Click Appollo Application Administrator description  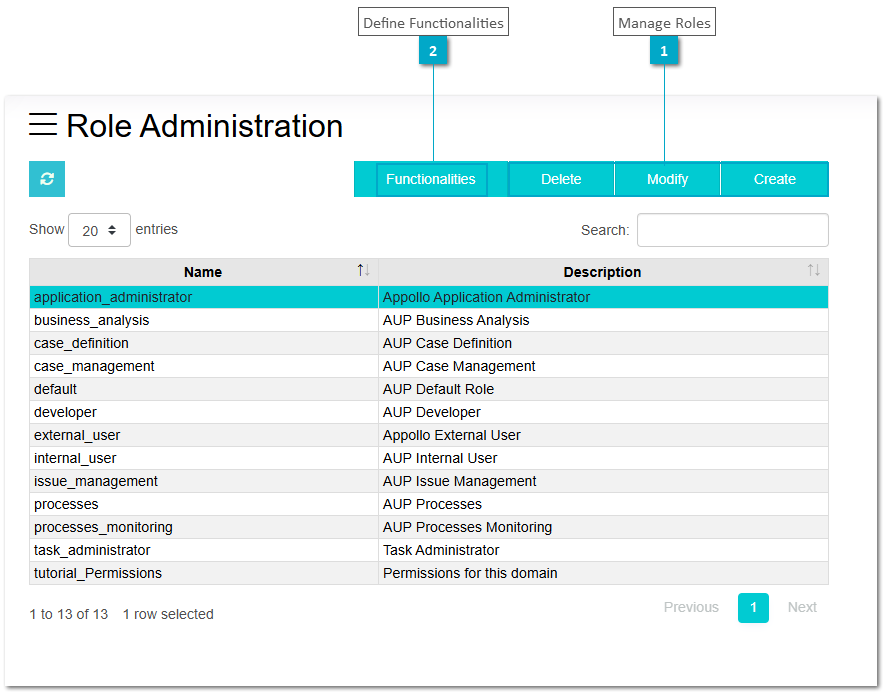603,297
